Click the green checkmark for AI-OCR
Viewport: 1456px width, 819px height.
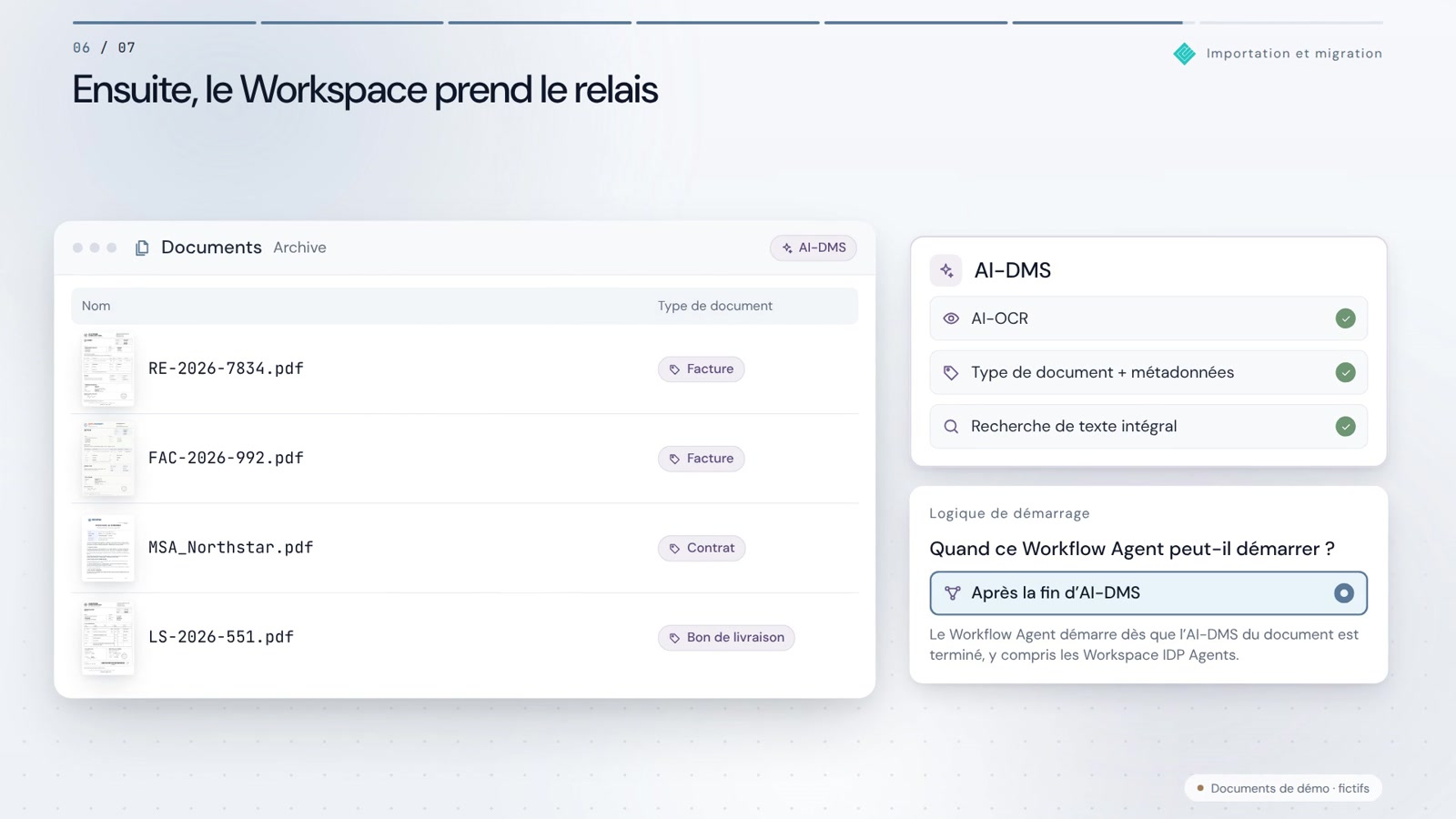[x=1345, y=318]
